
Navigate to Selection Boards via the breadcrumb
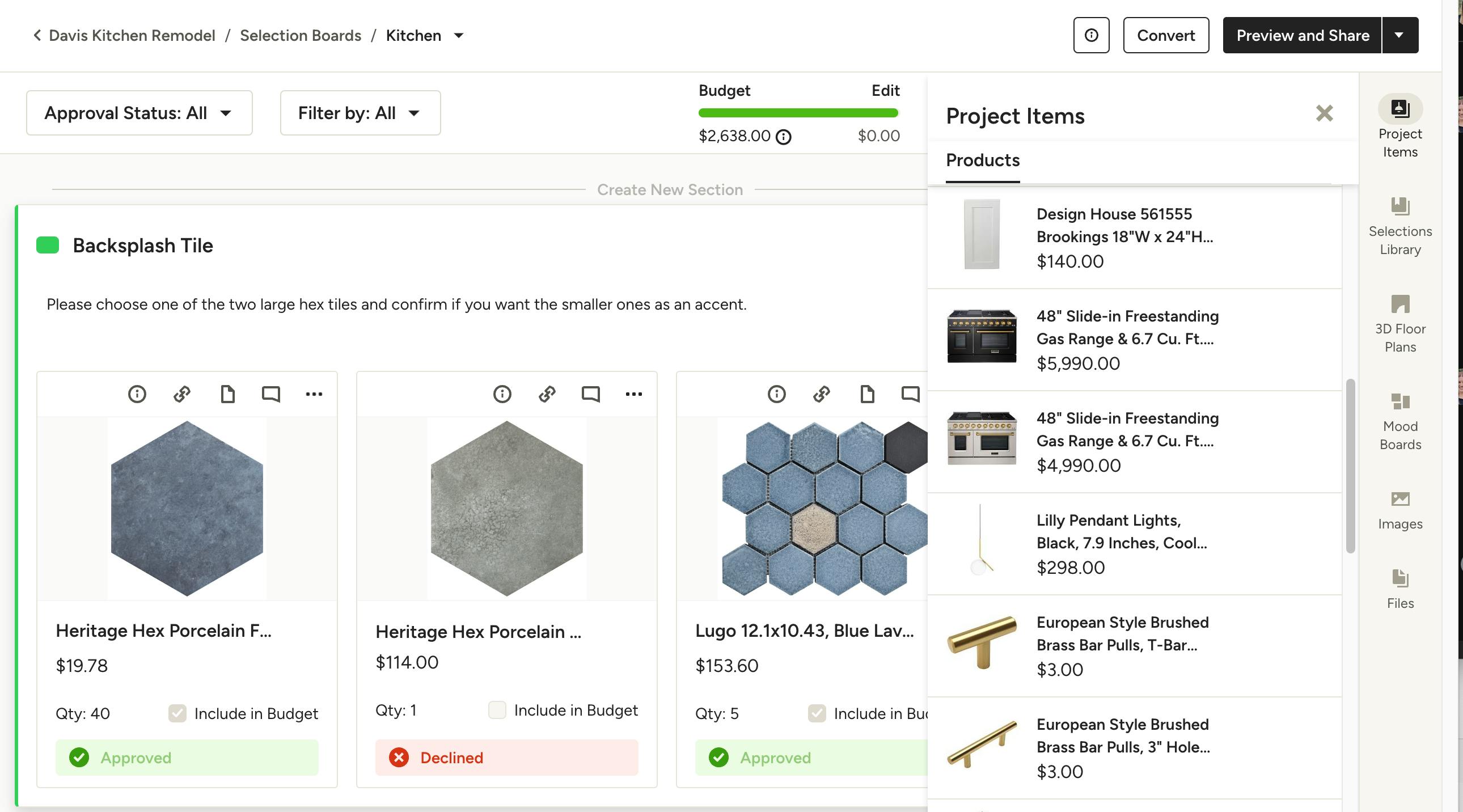[x=301, y=35]
